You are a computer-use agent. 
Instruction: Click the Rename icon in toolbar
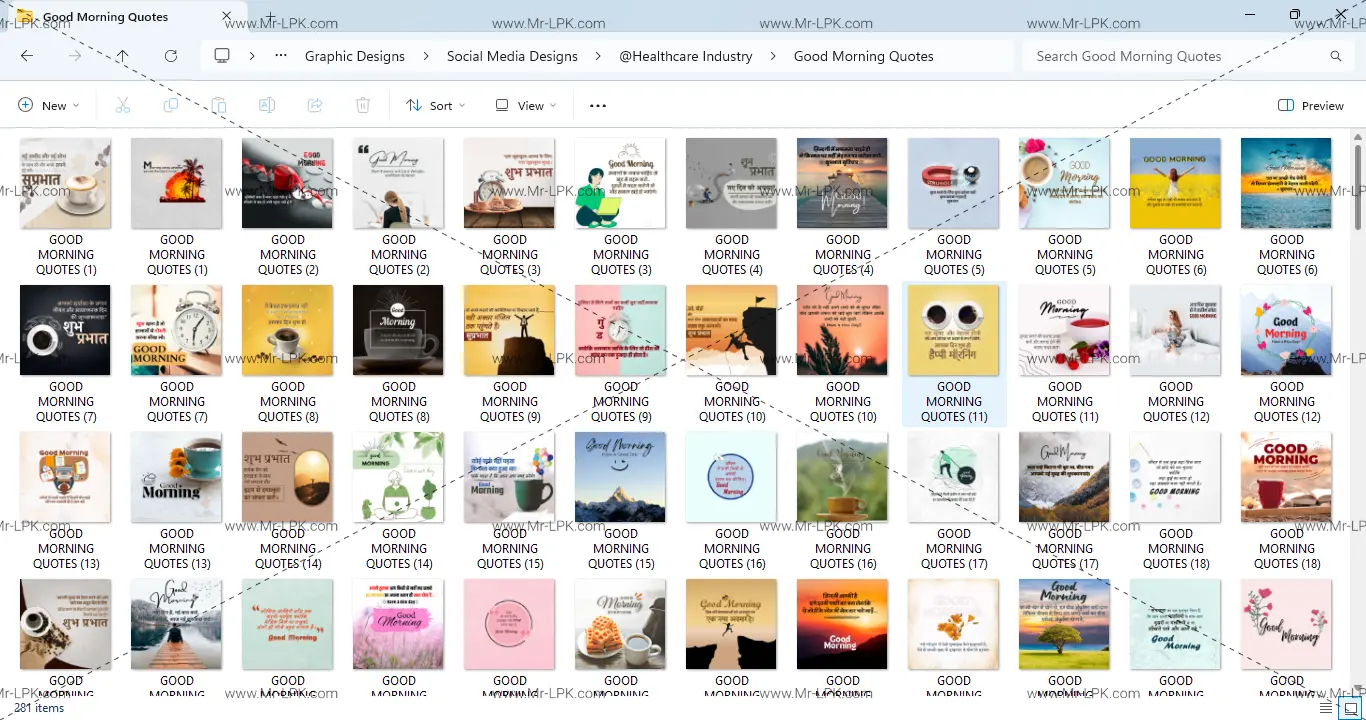coord(267,105)
